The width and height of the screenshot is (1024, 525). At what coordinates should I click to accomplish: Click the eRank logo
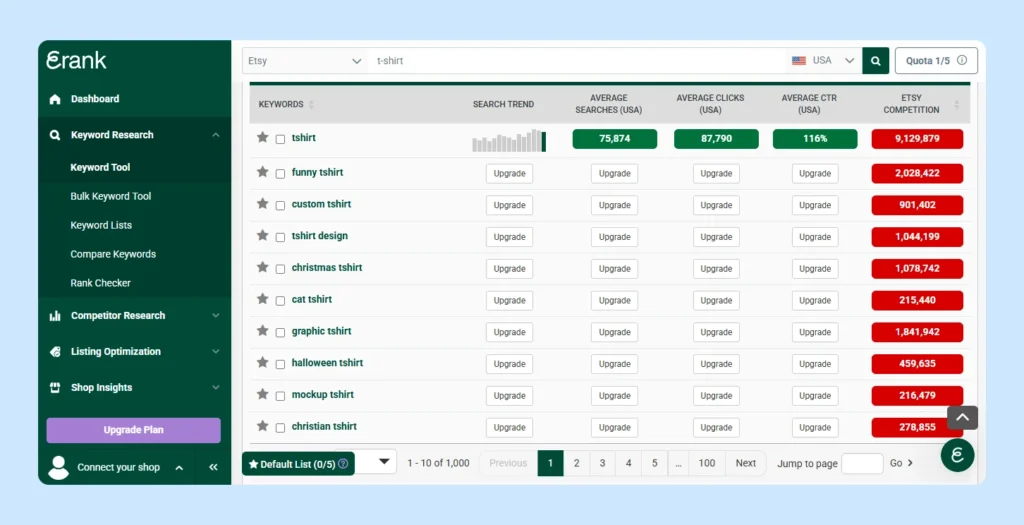click(x=76, y=60)
